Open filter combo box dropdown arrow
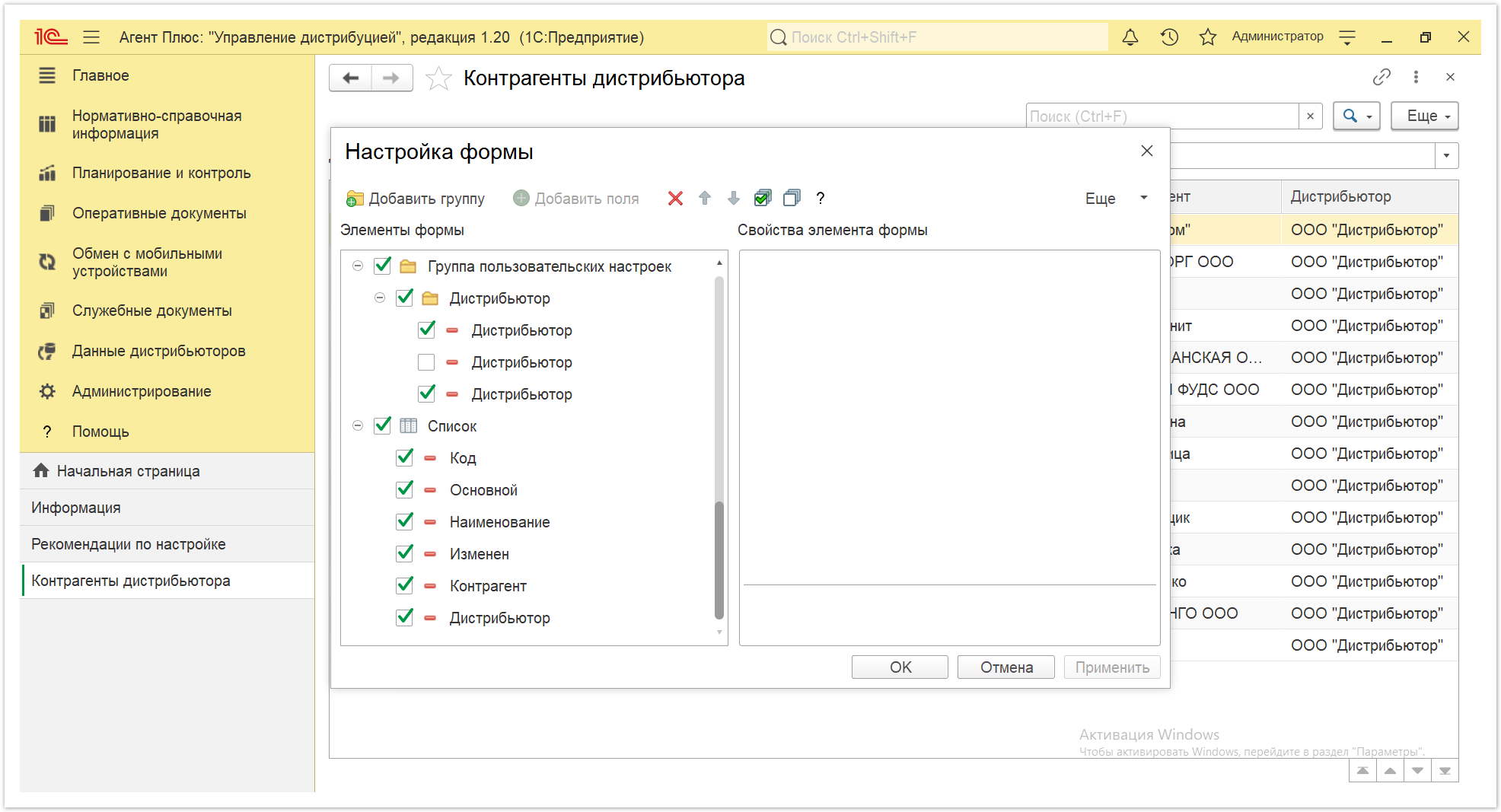Screen dimensions: 1501x812 (x=1446, y=156)
